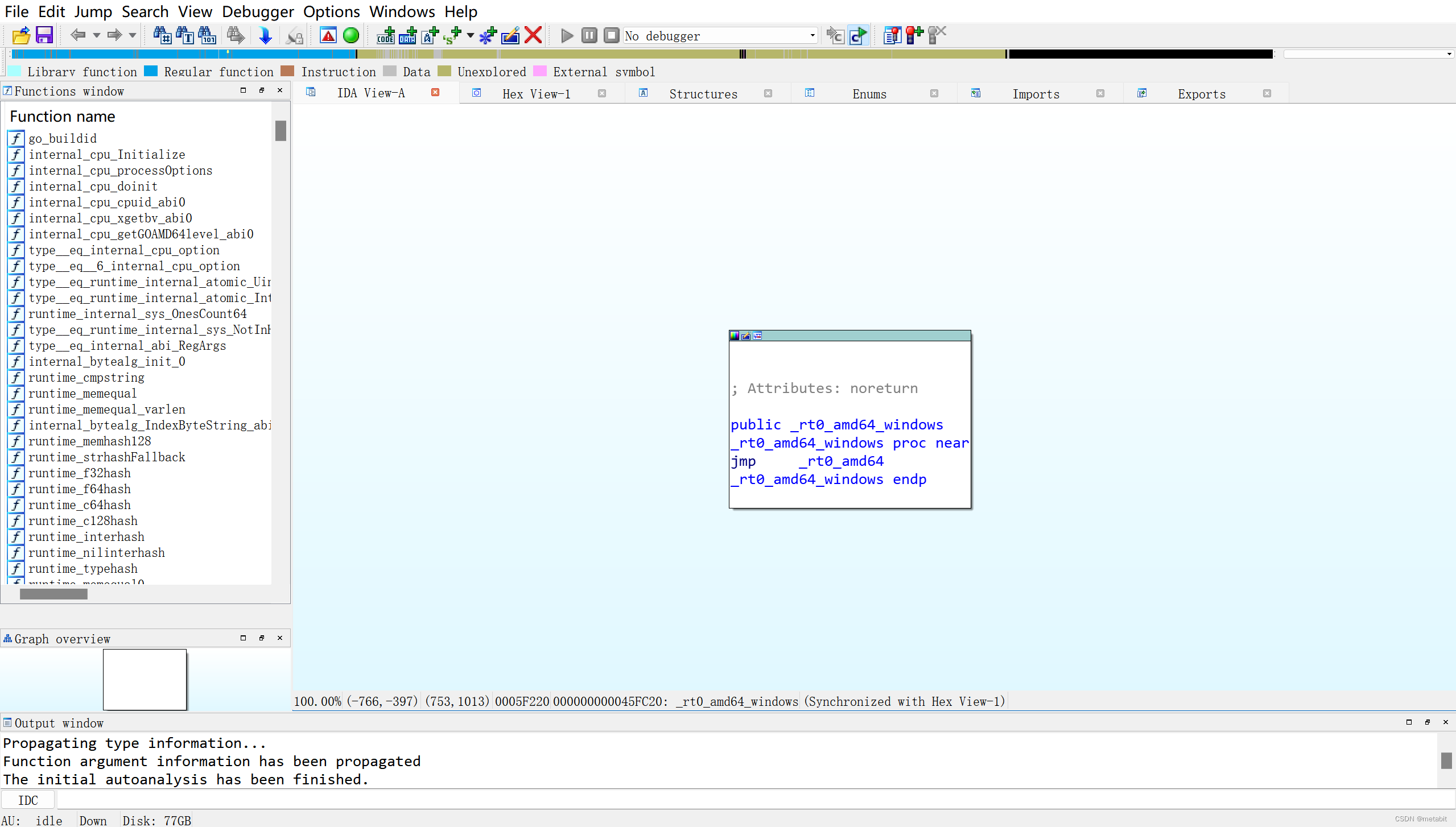1456x827 pixels.
Task: Click the IDC command language button
Action: [28, 800]
